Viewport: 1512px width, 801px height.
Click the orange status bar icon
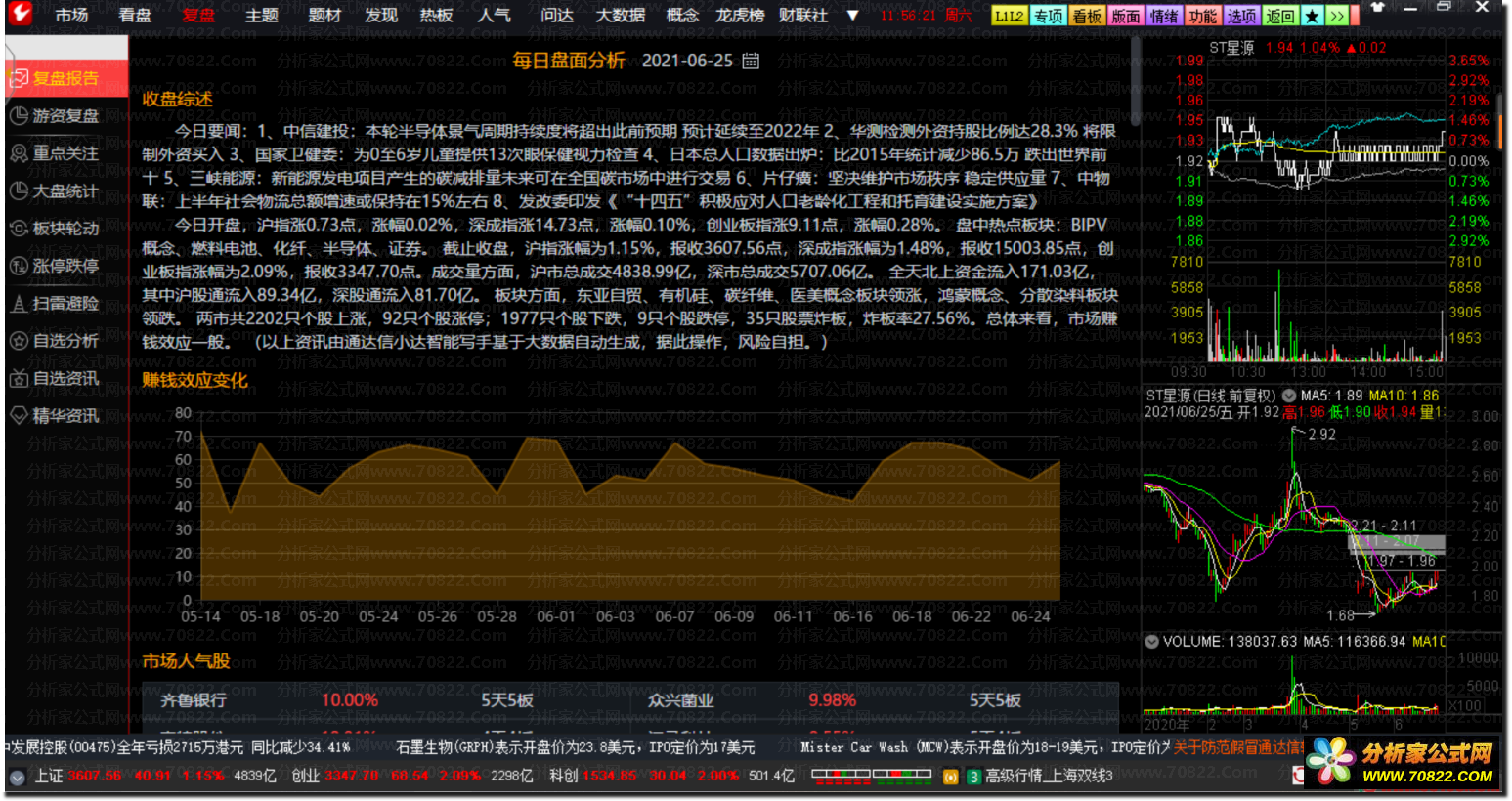(x=950, y=777)
